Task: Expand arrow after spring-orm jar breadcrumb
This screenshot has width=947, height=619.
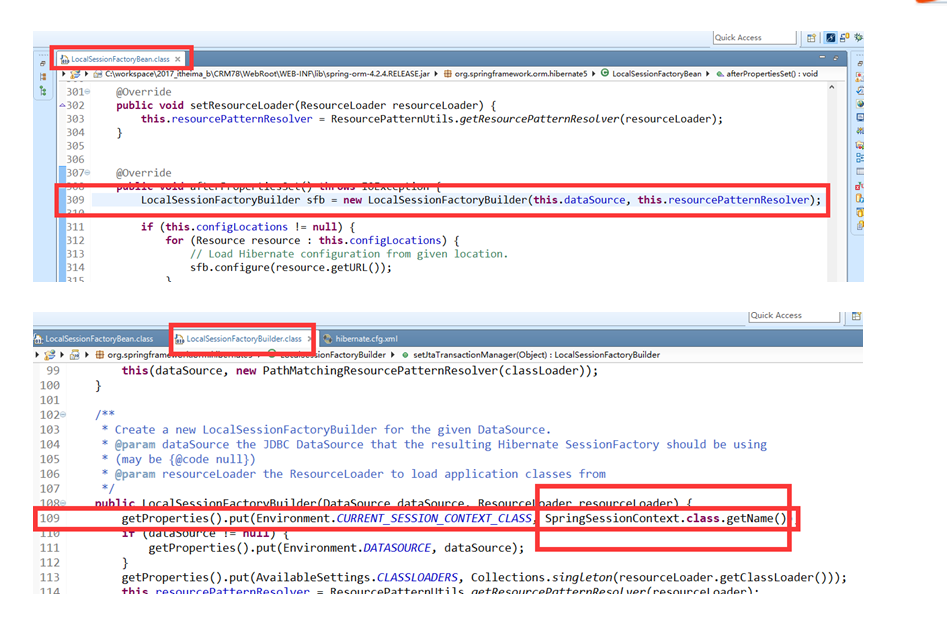Action: pyautogui.click(x=435, y=74)
